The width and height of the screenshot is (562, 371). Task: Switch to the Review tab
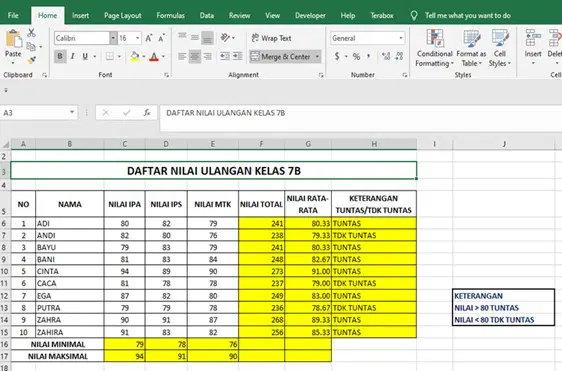[x=239, y=15]
